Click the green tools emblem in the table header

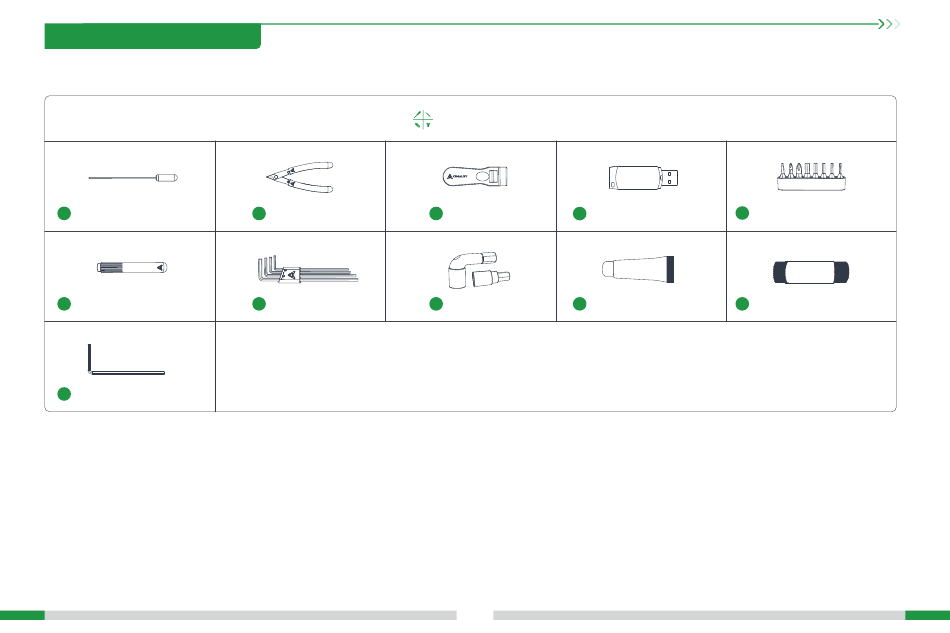tap(423, 119)
